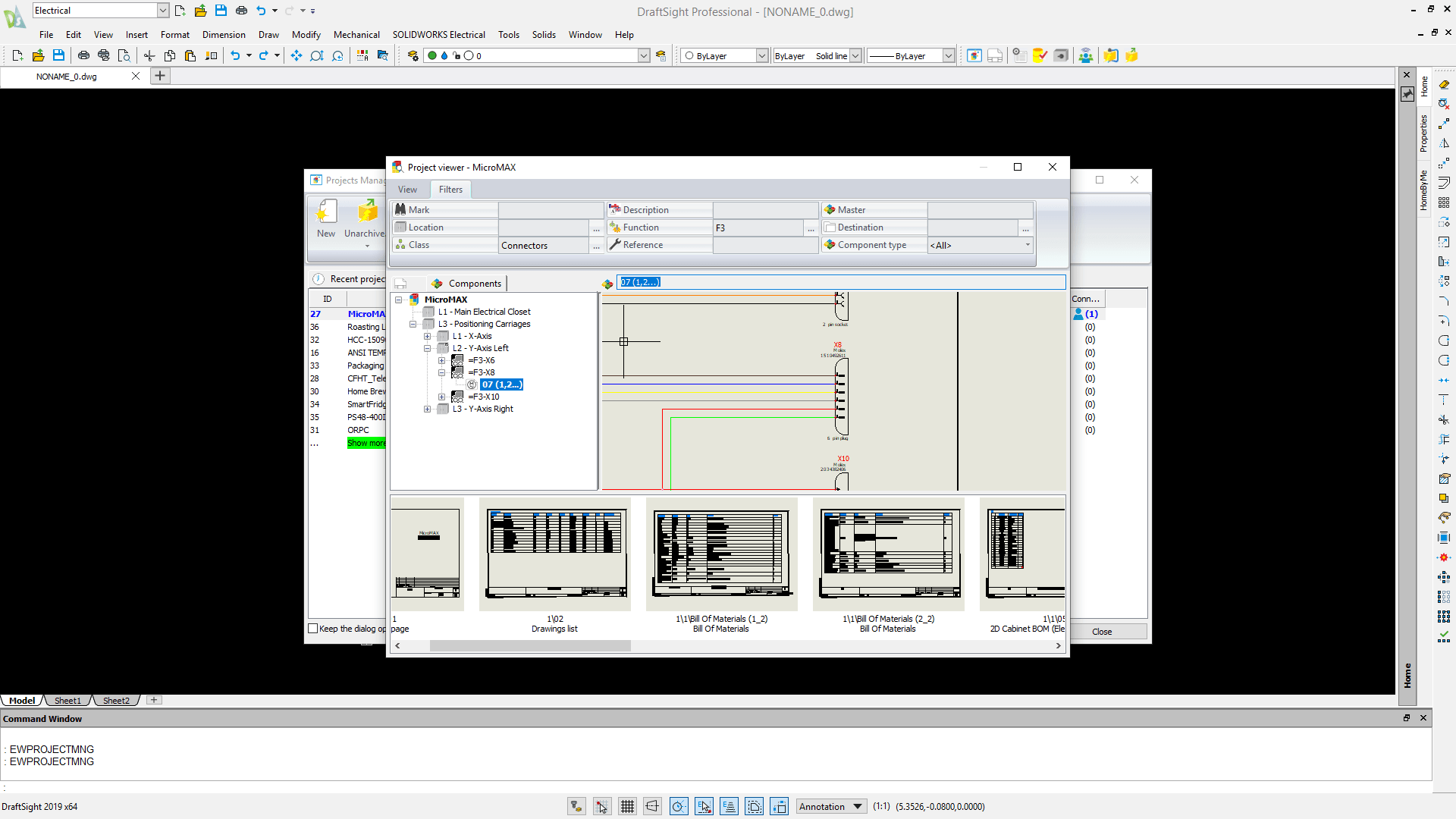The height and width of the screenshot is (819, 1456).
Task: Check the Keep the dialog open checkbox
Action: [312, 628]
